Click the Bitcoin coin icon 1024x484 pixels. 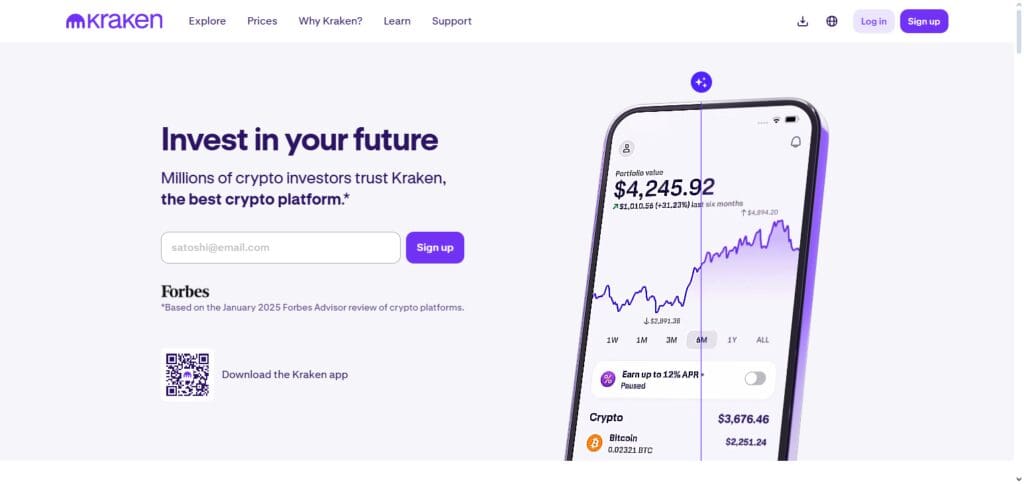tap(594, 444)
